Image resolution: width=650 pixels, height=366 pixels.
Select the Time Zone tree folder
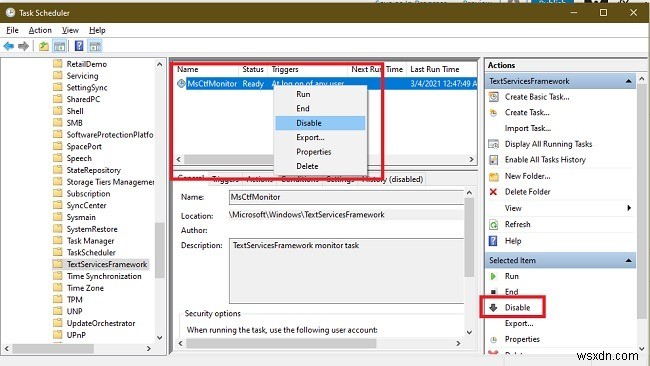[x=85, y=288]
